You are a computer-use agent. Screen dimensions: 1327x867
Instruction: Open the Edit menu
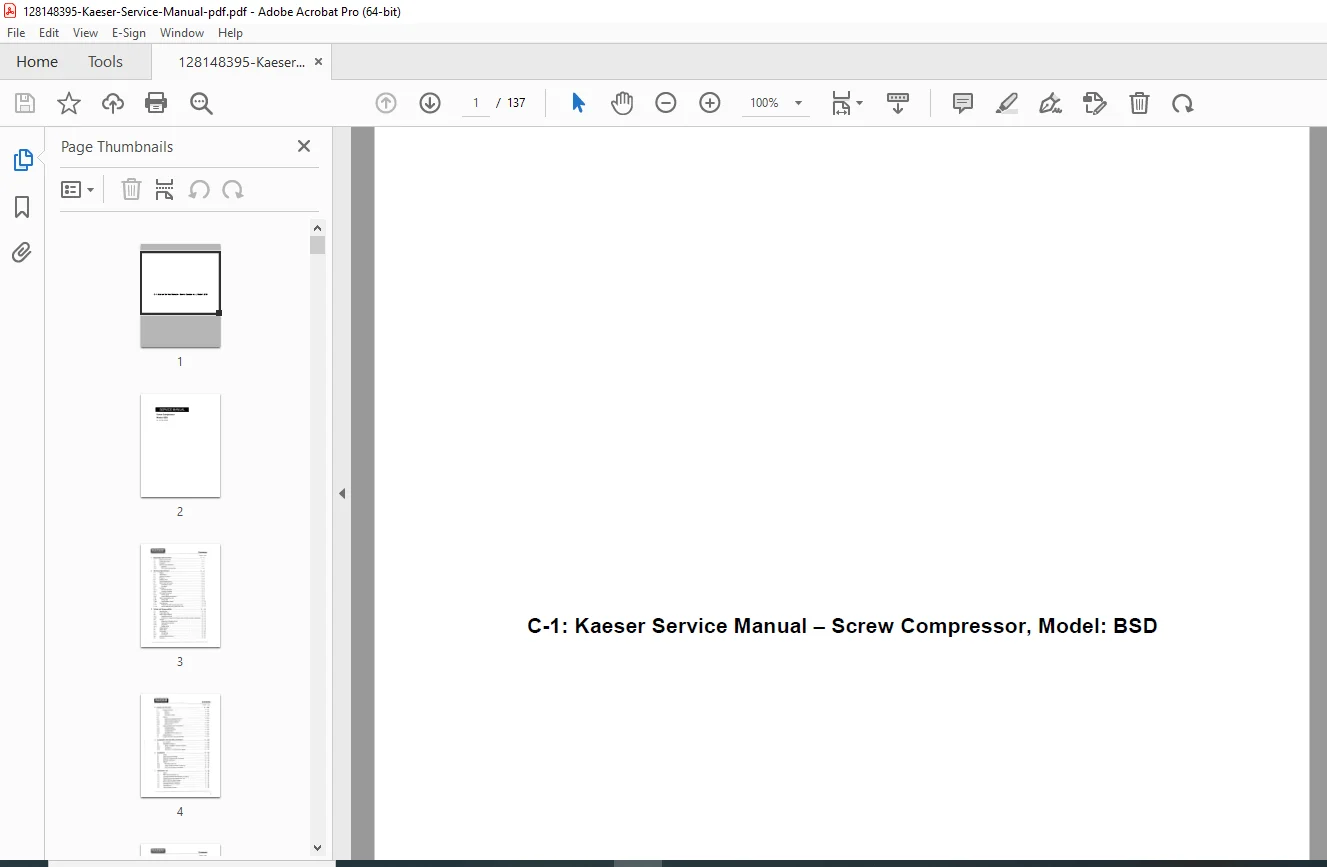point(49,33)
